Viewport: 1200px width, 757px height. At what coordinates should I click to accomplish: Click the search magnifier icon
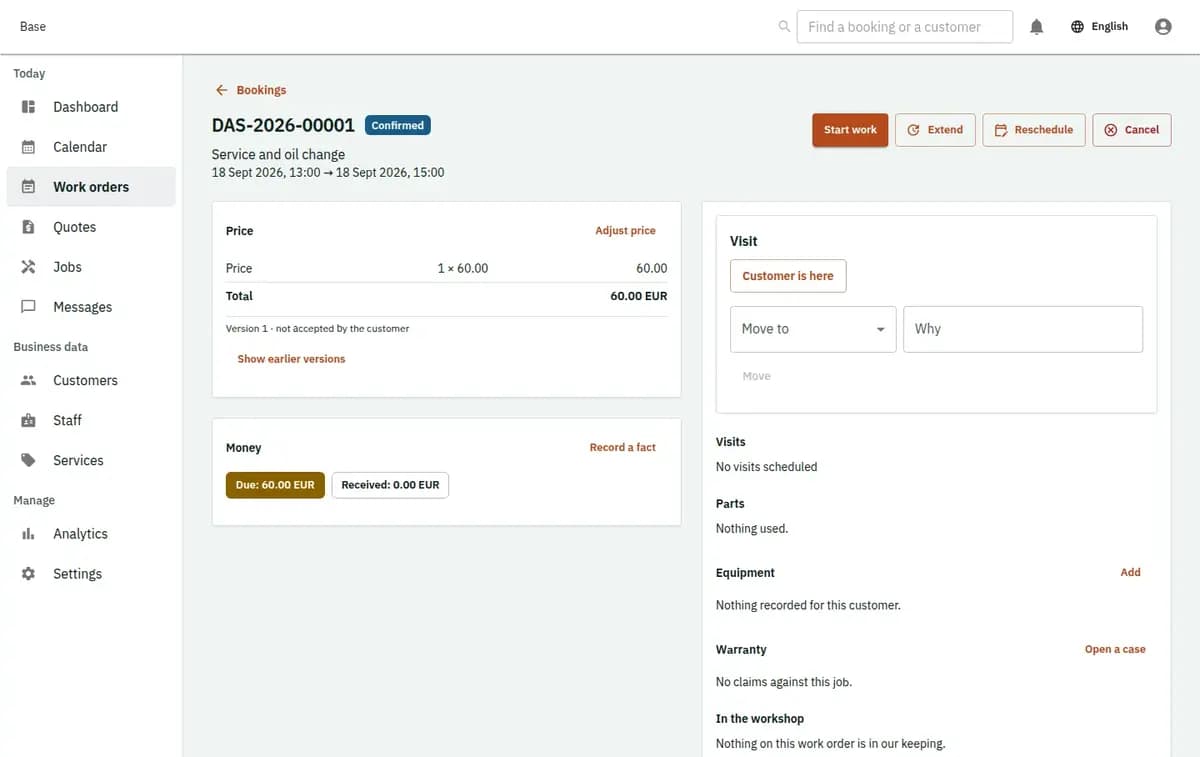(784, 27)
